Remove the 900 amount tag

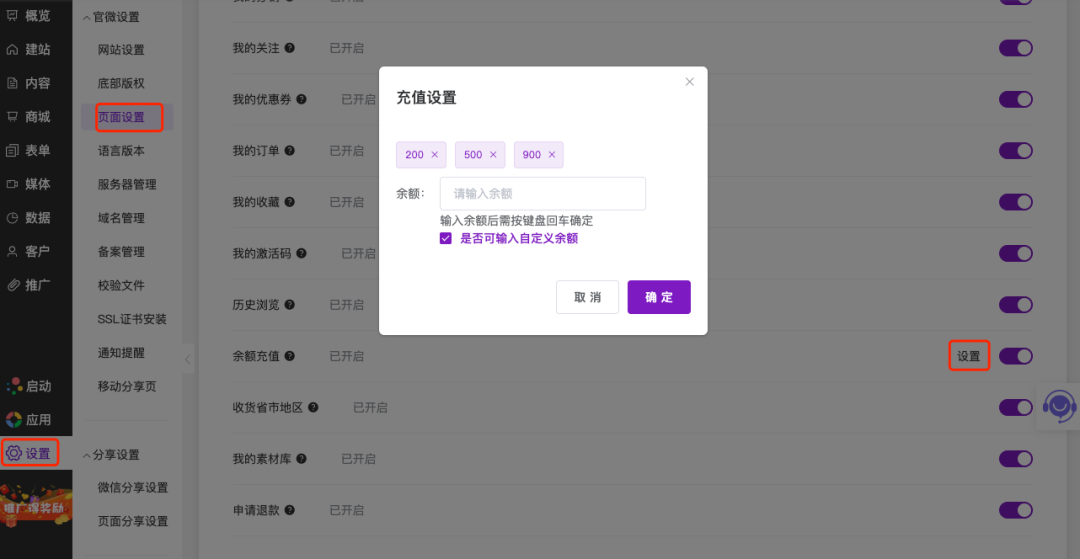tap(552, 155)
